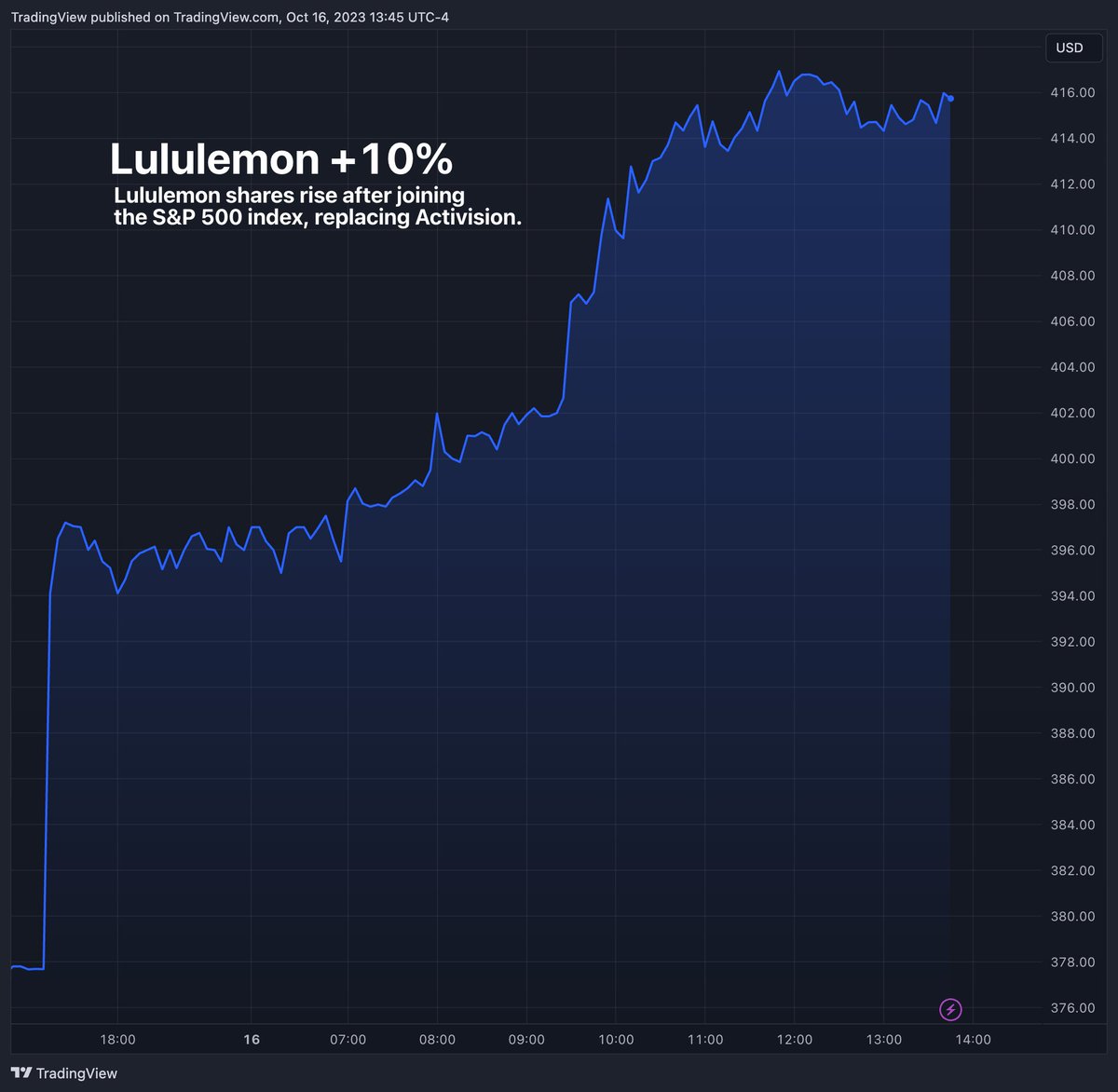Click the 414.00 price axis label
Screen dimensions: 1118x1092
(1073, 138)
